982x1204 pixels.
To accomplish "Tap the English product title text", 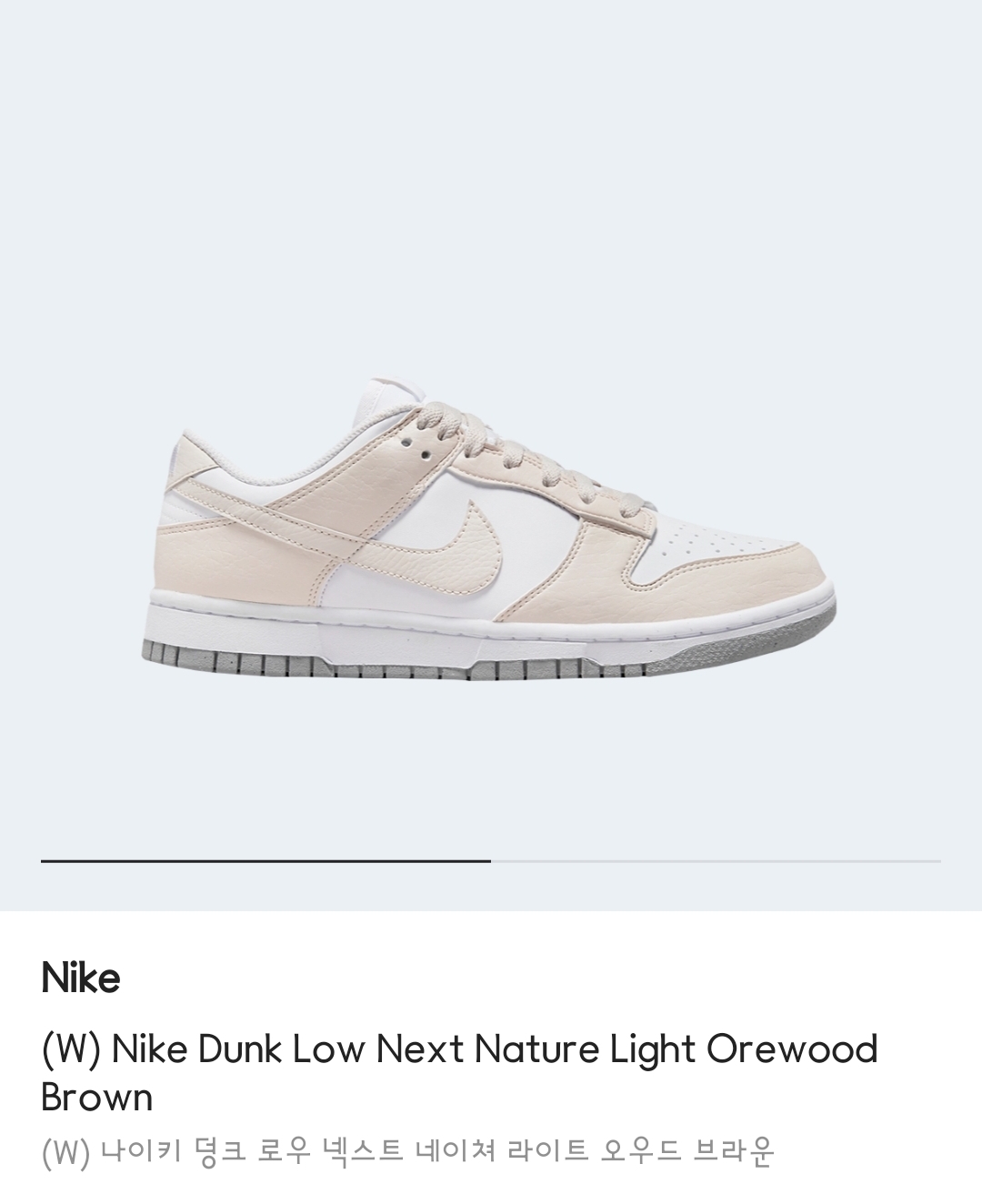I will (459, 1073).
